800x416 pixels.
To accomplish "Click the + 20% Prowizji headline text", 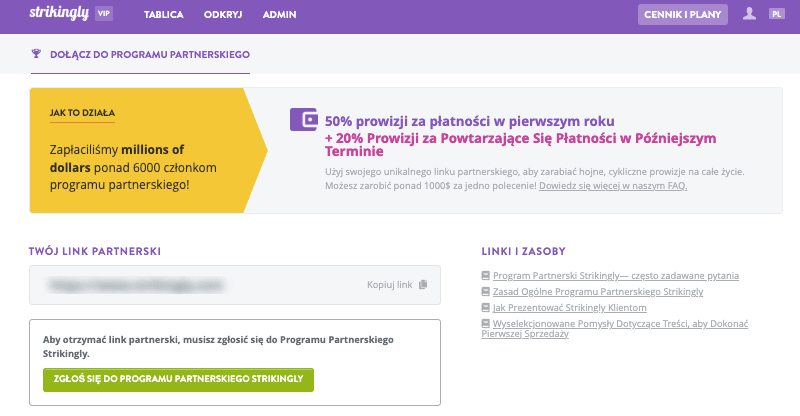I will 520,144.
